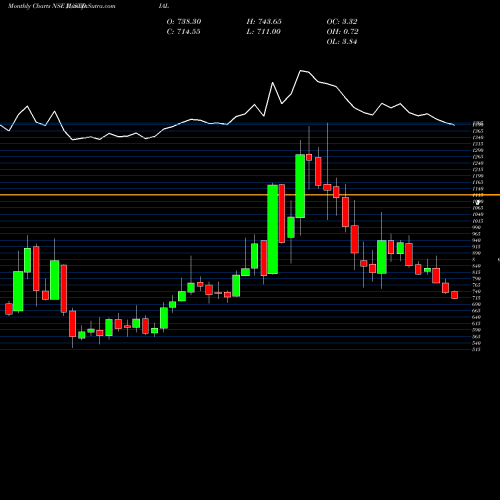Select the high value H: 743.65

point(264,22)
